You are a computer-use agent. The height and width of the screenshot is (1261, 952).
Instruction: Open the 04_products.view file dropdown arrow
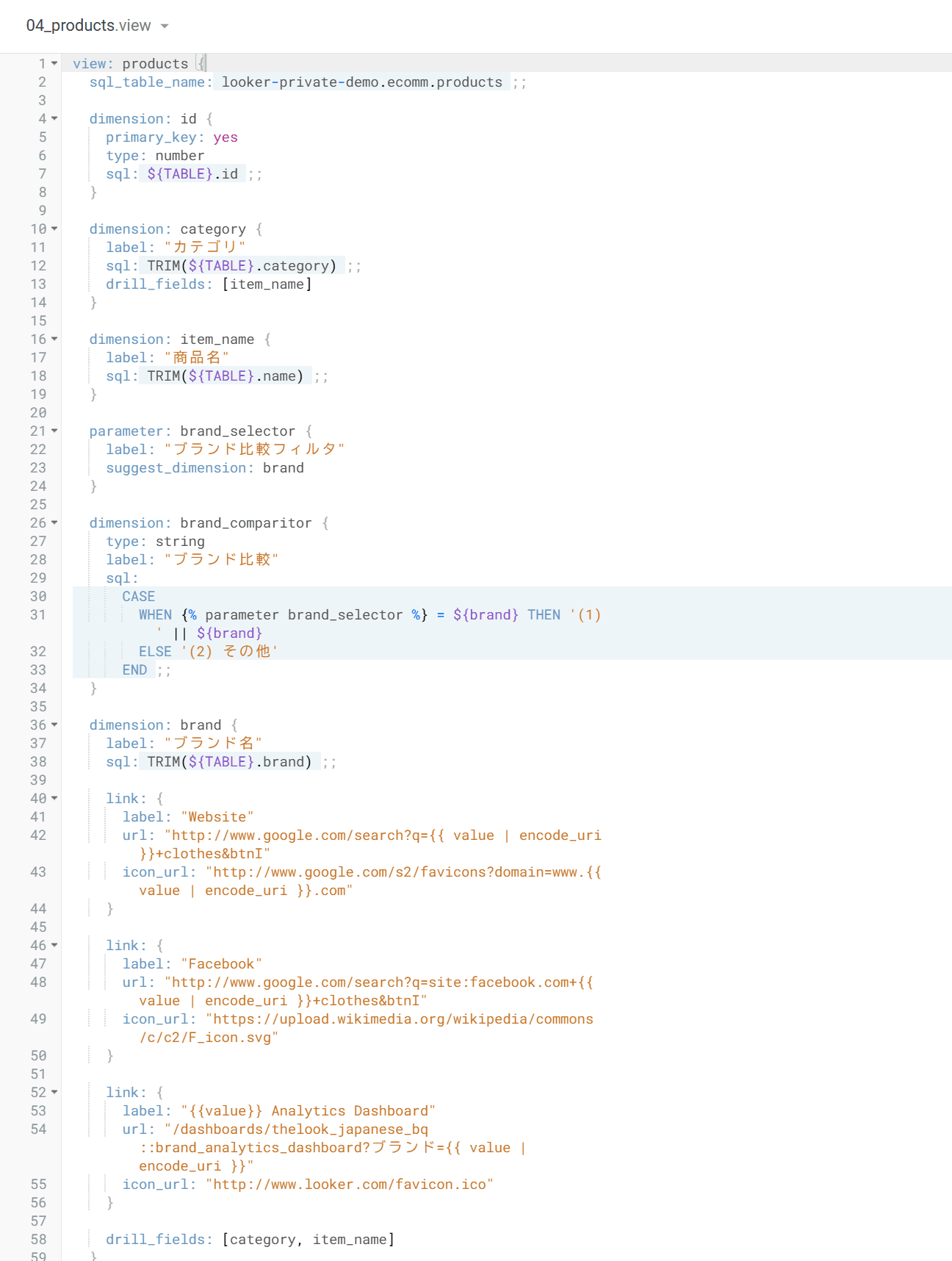[x=165, y=26]
